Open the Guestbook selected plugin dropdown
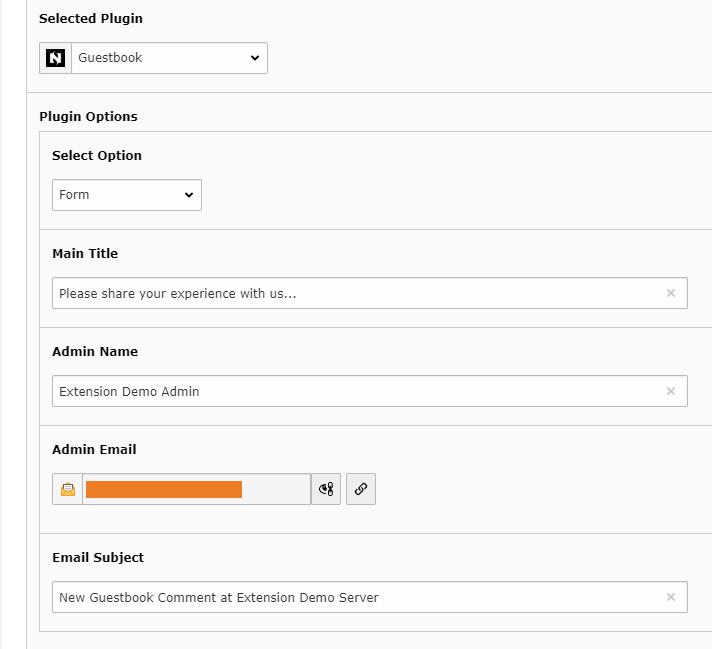 pos(169,58)
